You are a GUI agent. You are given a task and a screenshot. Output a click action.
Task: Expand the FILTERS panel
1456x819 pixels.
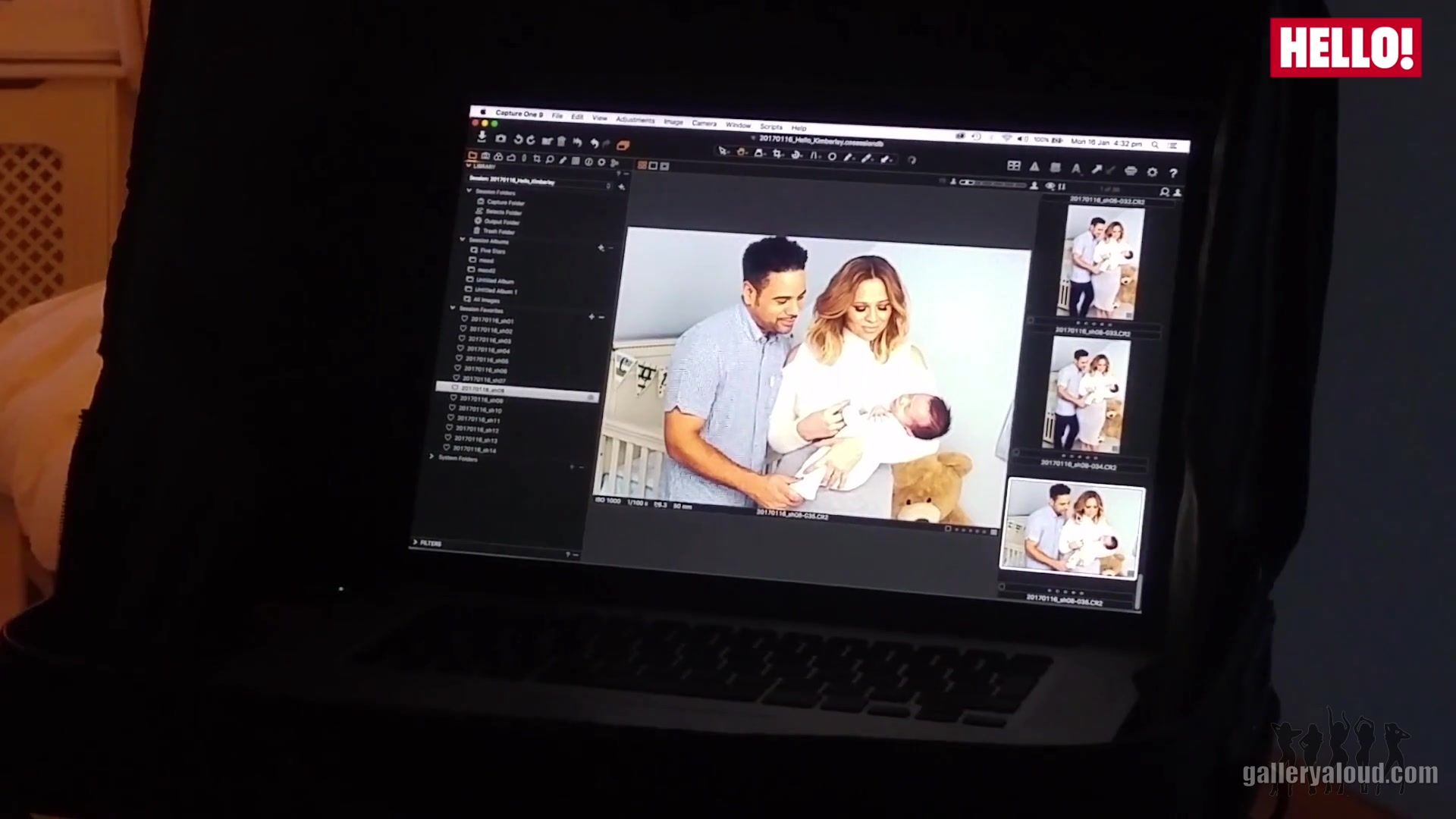click(416, 542)
